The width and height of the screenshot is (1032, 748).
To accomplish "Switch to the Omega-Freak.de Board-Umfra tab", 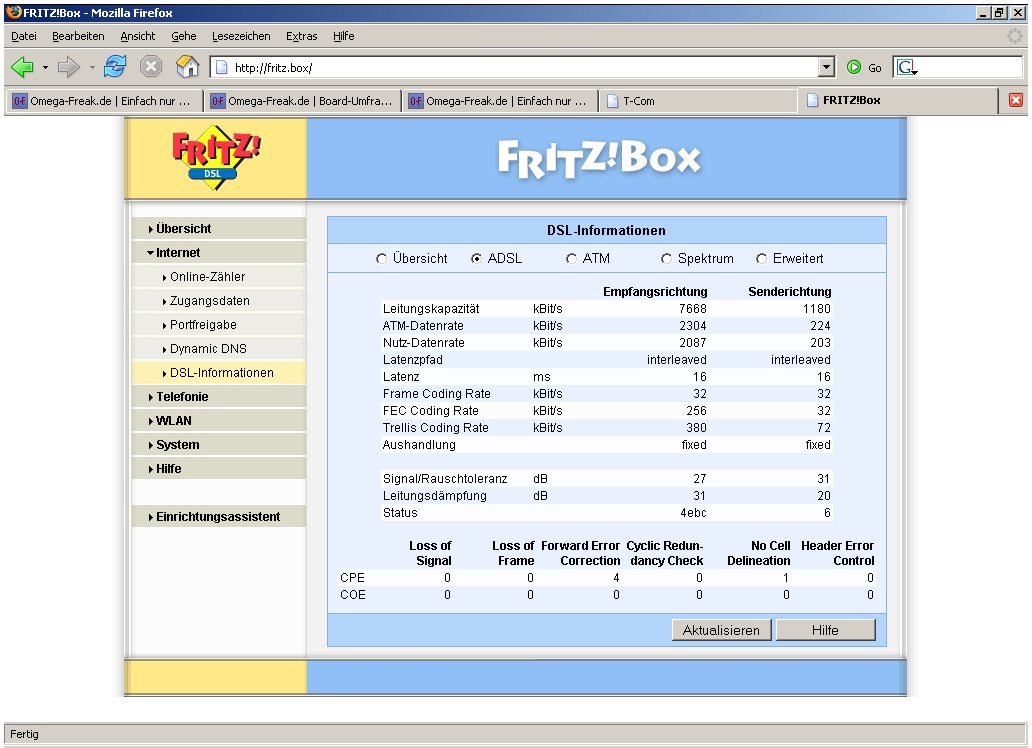I will (x=302, y=101).
